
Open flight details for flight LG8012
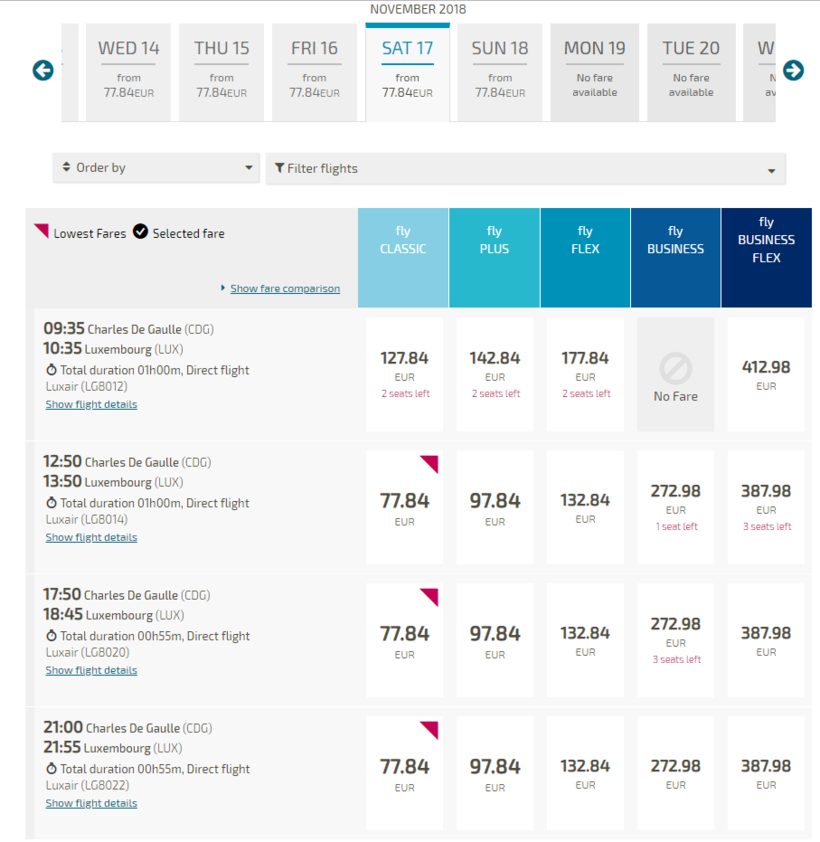pyautogui.click(x=91, y=405)
